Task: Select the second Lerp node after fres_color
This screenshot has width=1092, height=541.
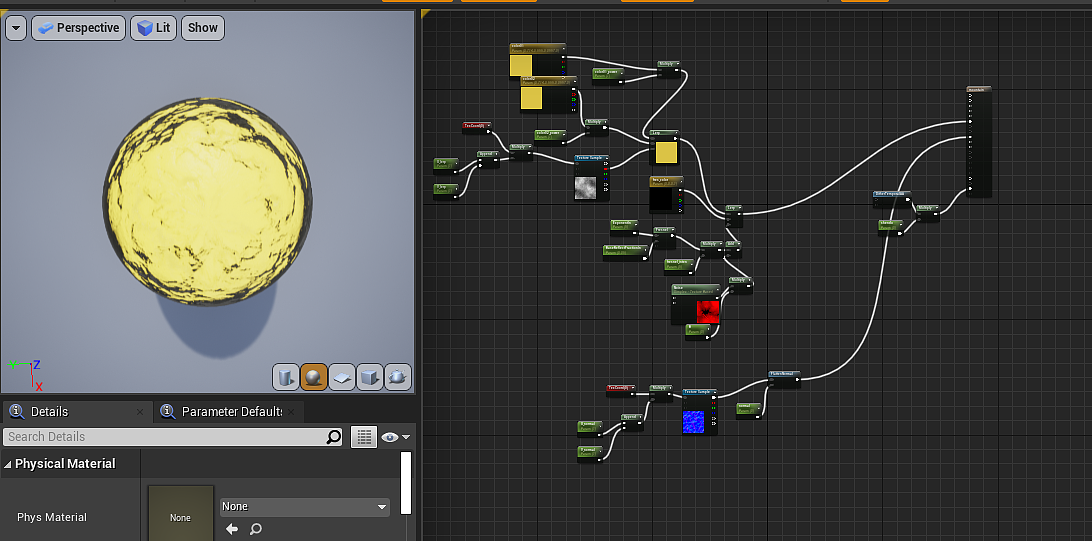Action: click(x=734, y=215)
